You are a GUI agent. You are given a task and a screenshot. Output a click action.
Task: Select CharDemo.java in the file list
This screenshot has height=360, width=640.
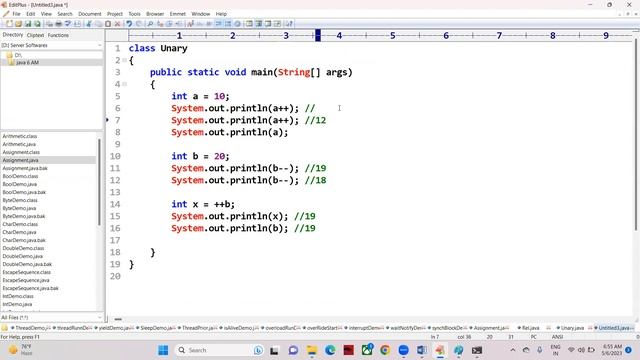[19, 232]
